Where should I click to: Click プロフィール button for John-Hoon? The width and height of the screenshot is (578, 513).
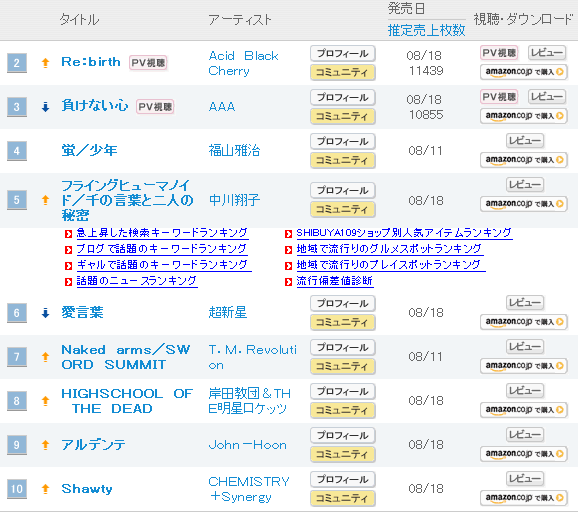pos(343,435)
